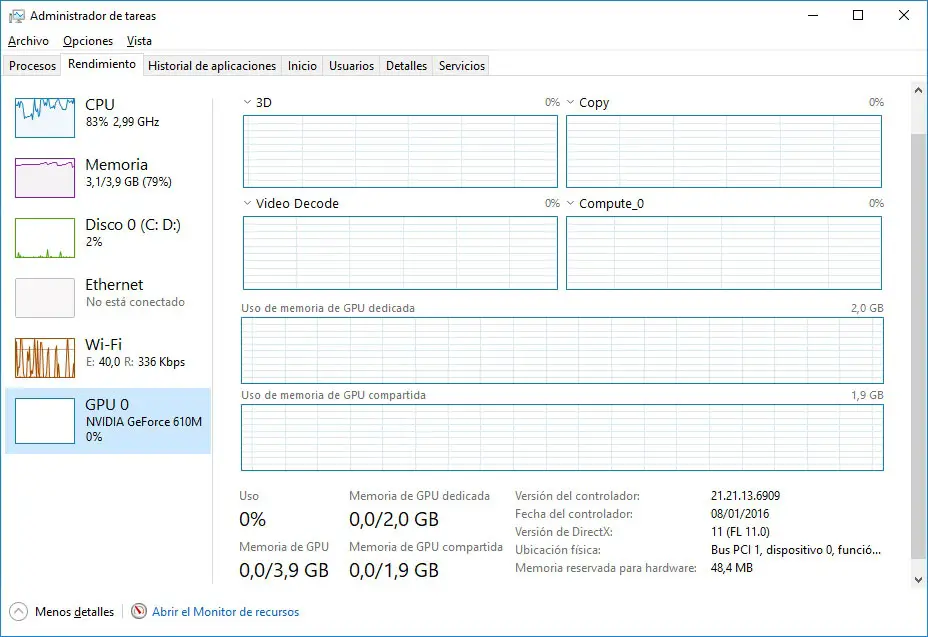Screen dimensions: 928x637
Task: Click the GPU 0 graph icon
Action: tap(45, 421)
